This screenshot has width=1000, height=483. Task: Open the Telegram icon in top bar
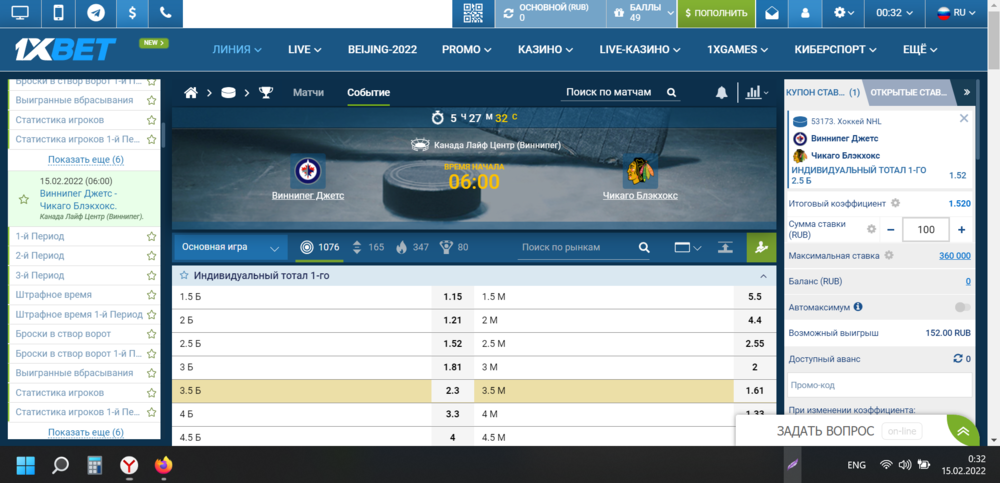[96, 13]
